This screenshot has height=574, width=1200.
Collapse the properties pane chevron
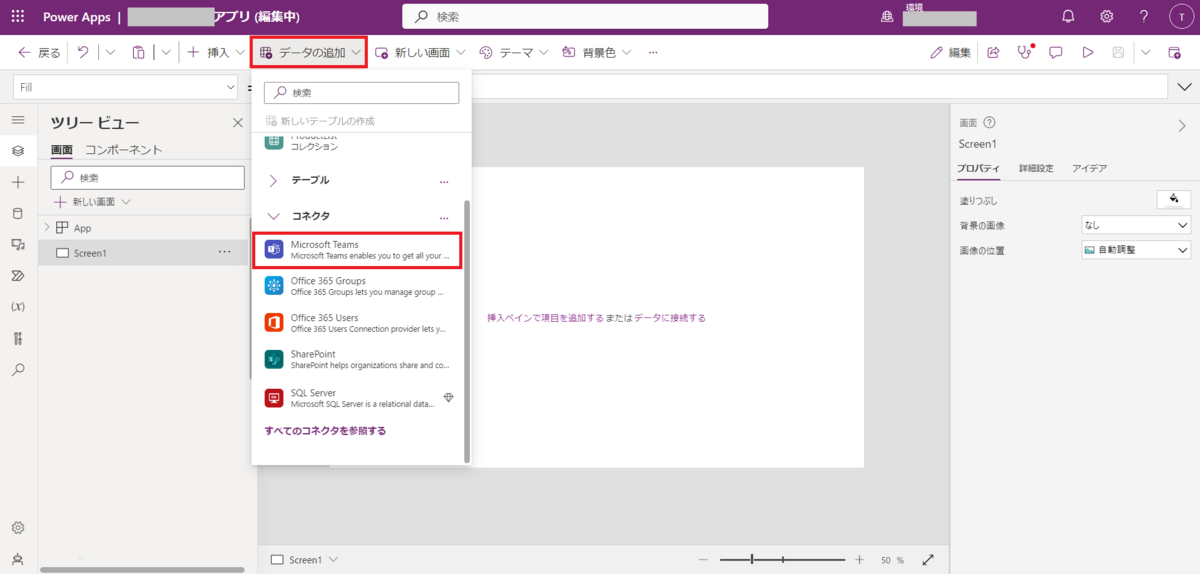[x=1181, y=125]
